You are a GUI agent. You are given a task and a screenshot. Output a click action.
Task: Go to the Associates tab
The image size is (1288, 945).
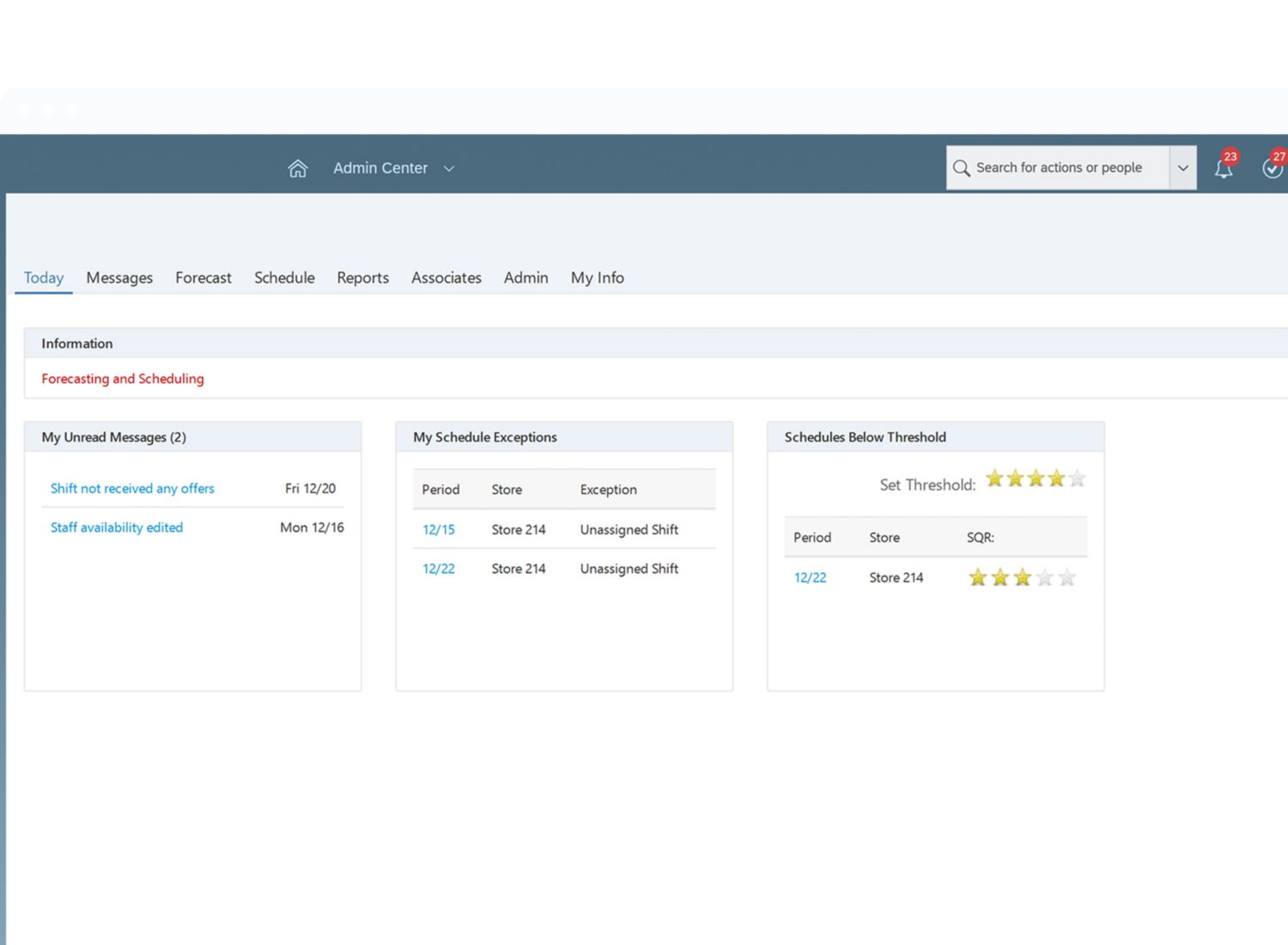click(446, 277)
